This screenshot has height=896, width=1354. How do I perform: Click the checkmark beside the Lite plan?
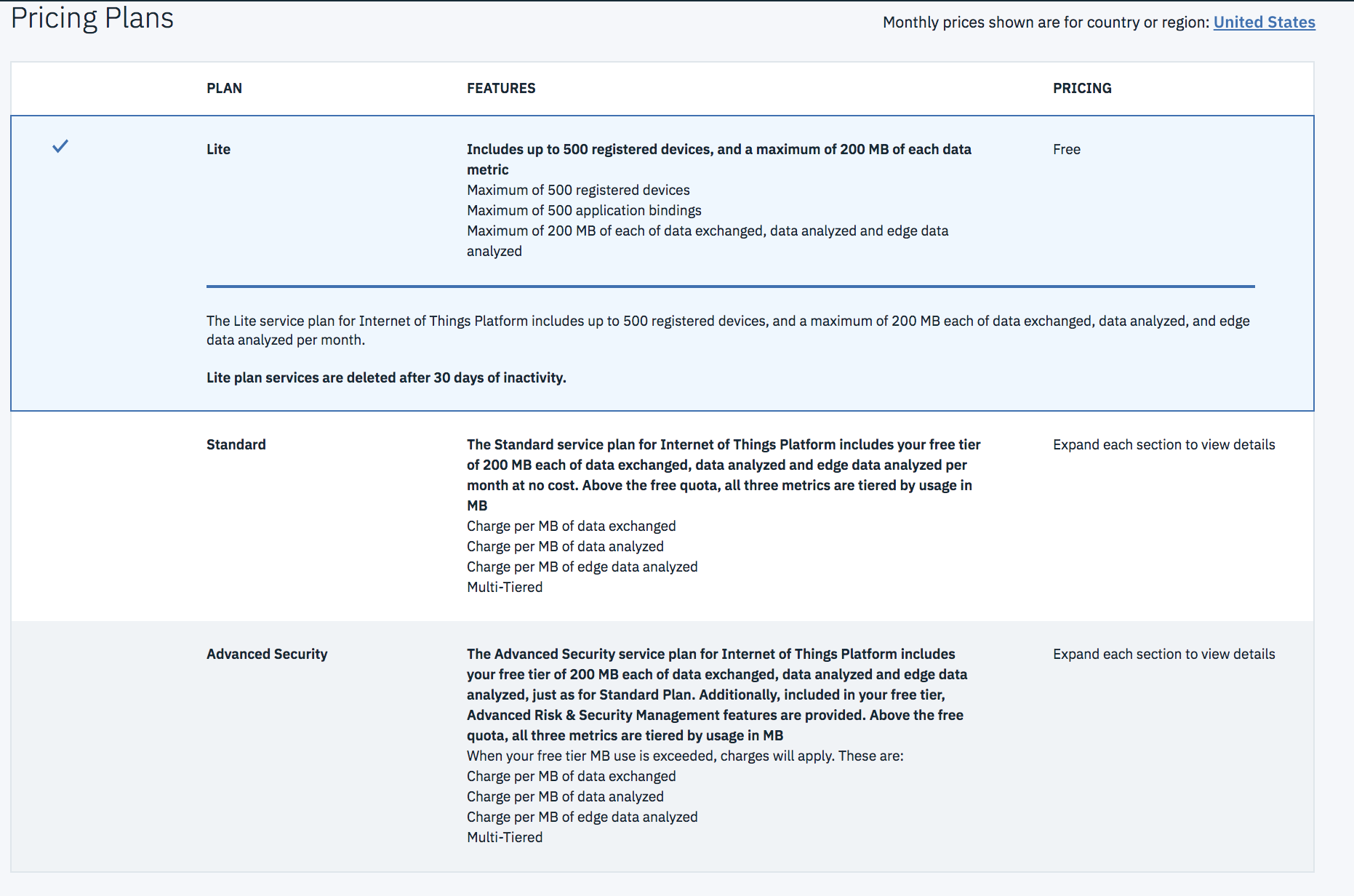(60, 146)
